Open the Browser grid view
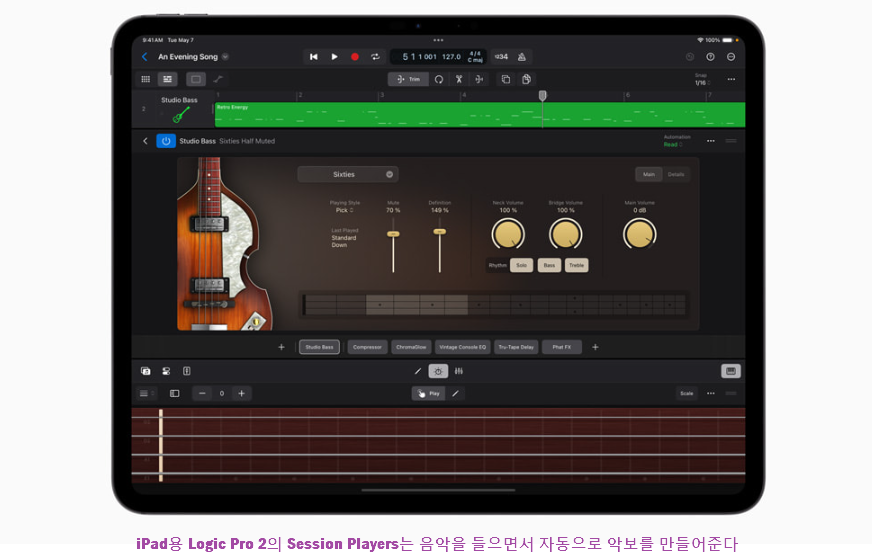This screenshot has width=872, height=555. tap(146, 79)
